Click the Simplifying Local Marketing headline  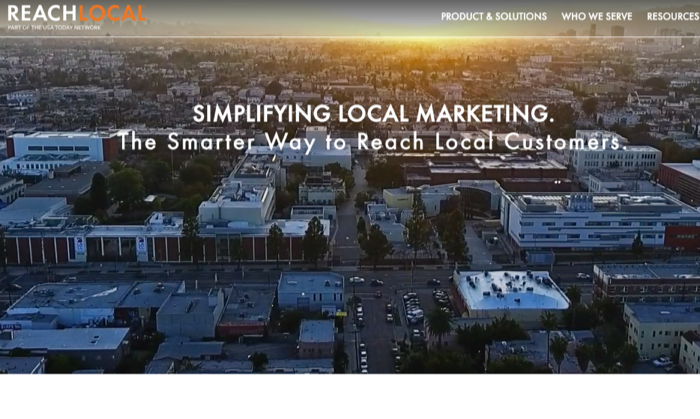tap(373, 114)
